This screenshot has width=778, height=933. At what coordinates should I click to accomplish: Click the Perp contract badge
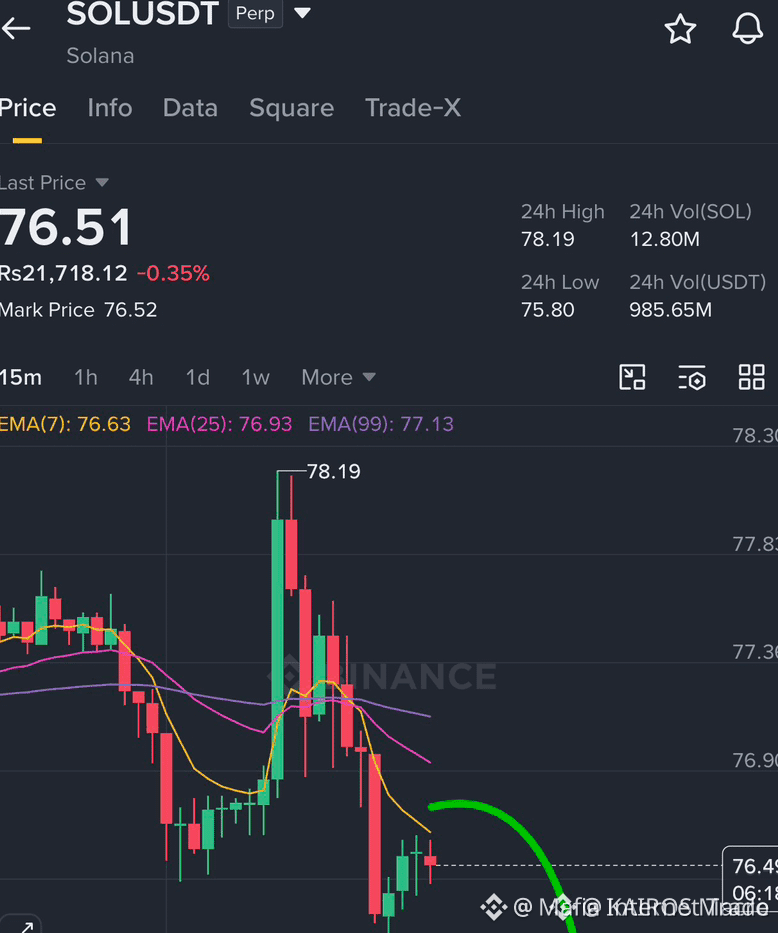point(255,13)
